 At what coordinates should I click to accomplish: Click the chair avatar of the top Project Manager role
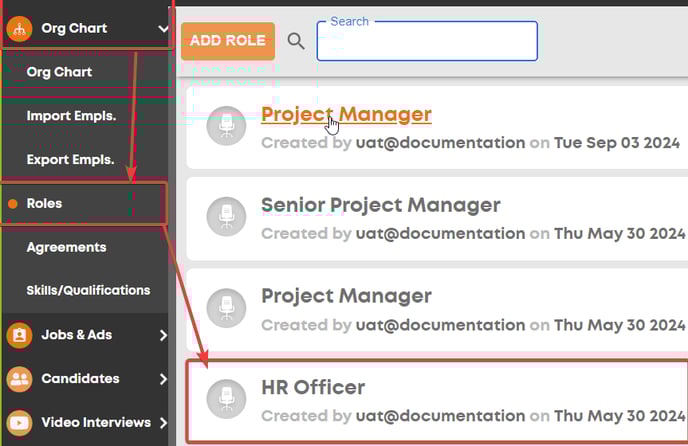(x=226, y=126)
